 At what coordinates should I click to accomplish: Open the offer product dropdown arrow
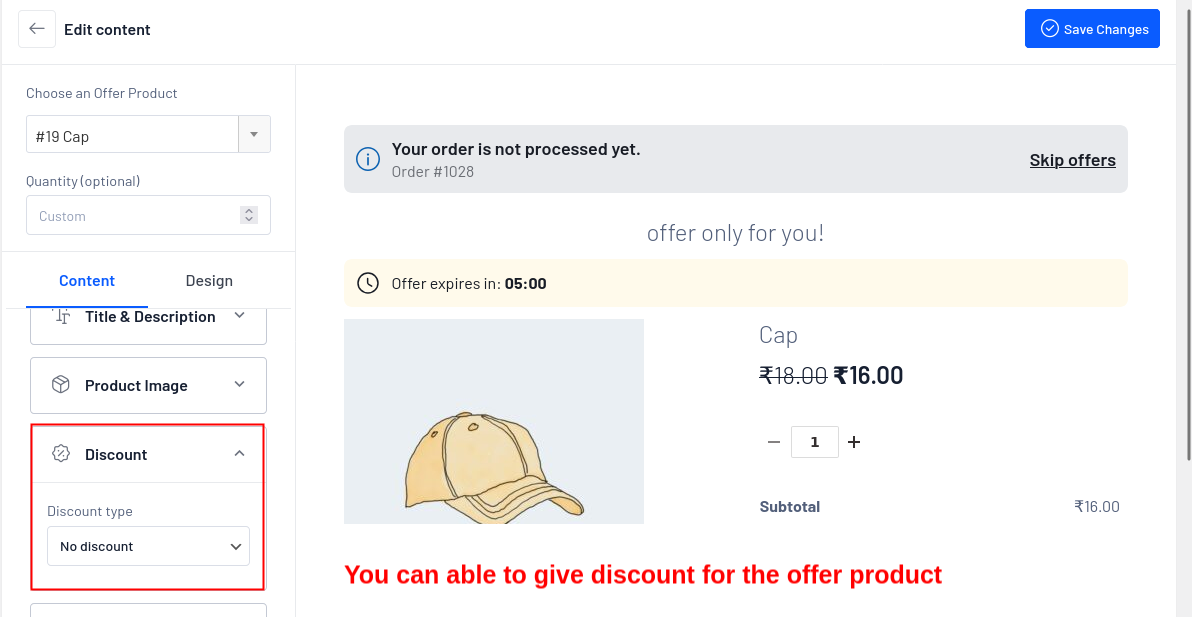coord(253,135)
